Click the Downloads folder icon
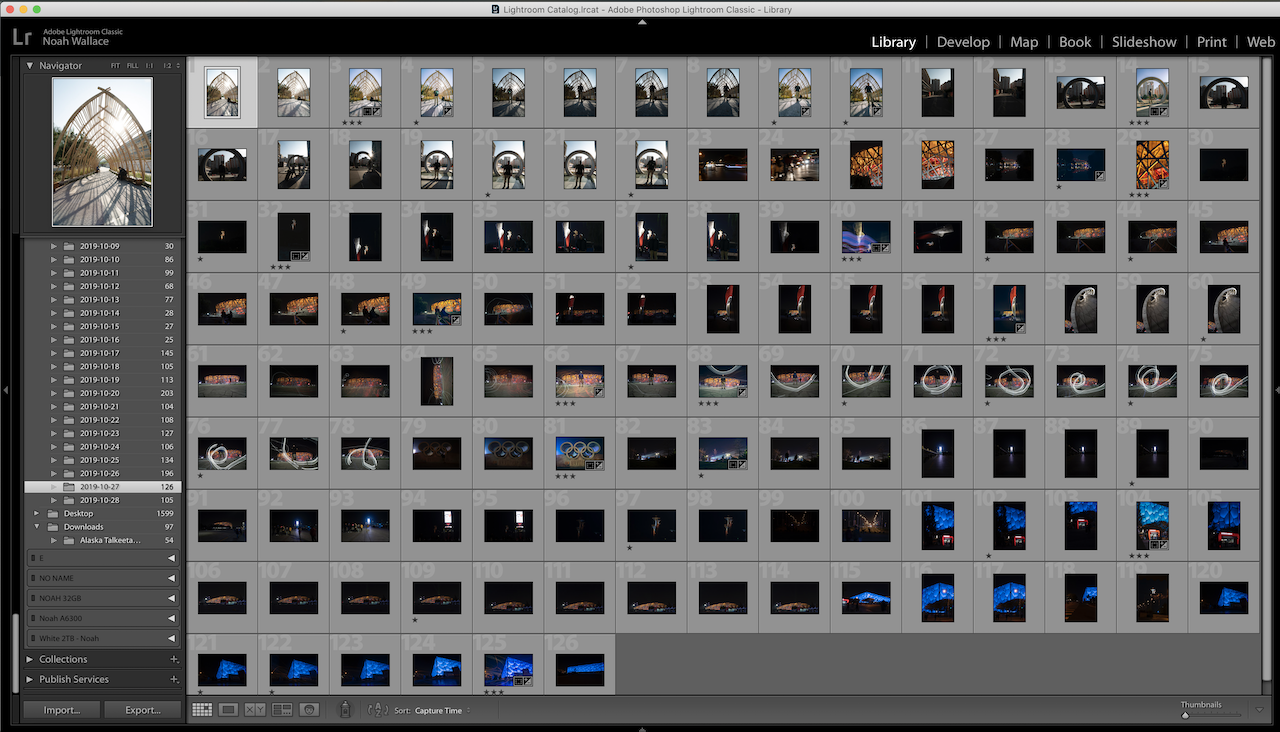Viewport: 1280px width, 732px height. click(x=55, y=527)
